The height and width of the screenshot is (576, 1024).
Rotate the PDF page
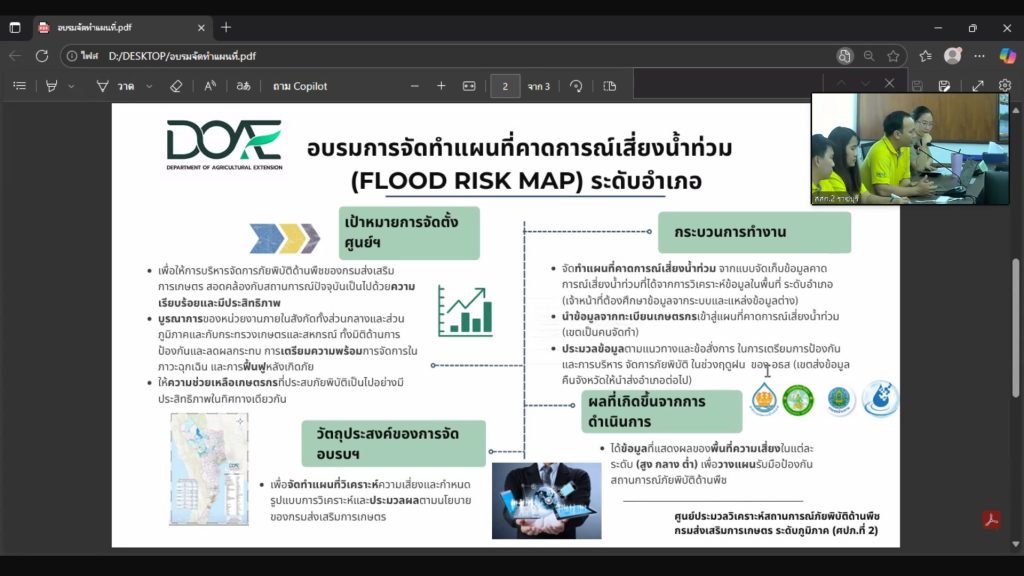576,86
